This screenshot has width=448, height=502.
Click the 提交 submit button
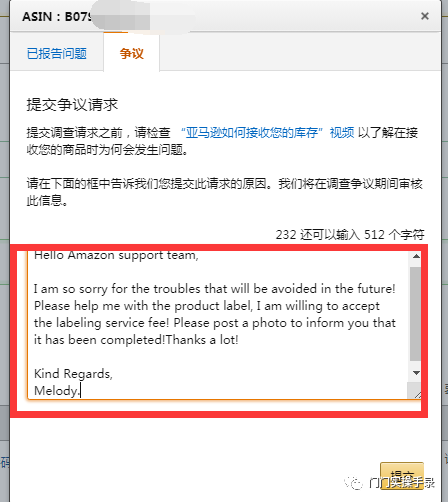pos(402,476)
